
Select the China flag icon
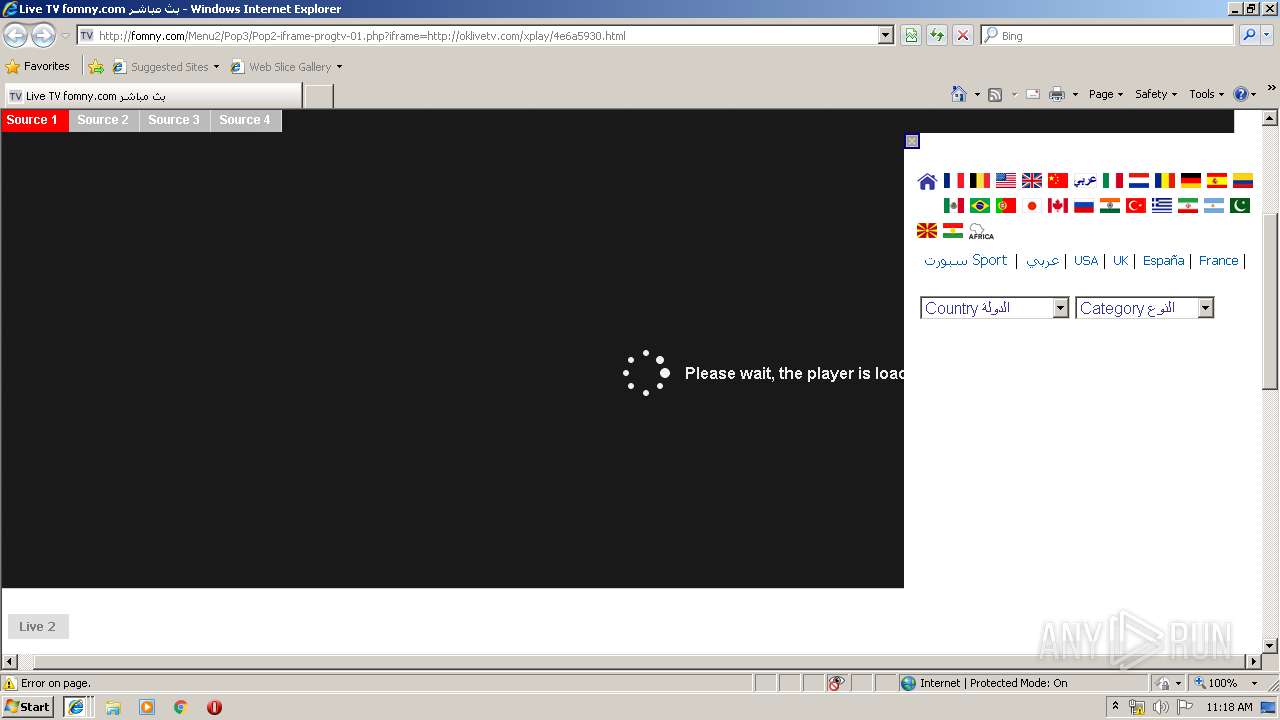tap(1058, 181)
